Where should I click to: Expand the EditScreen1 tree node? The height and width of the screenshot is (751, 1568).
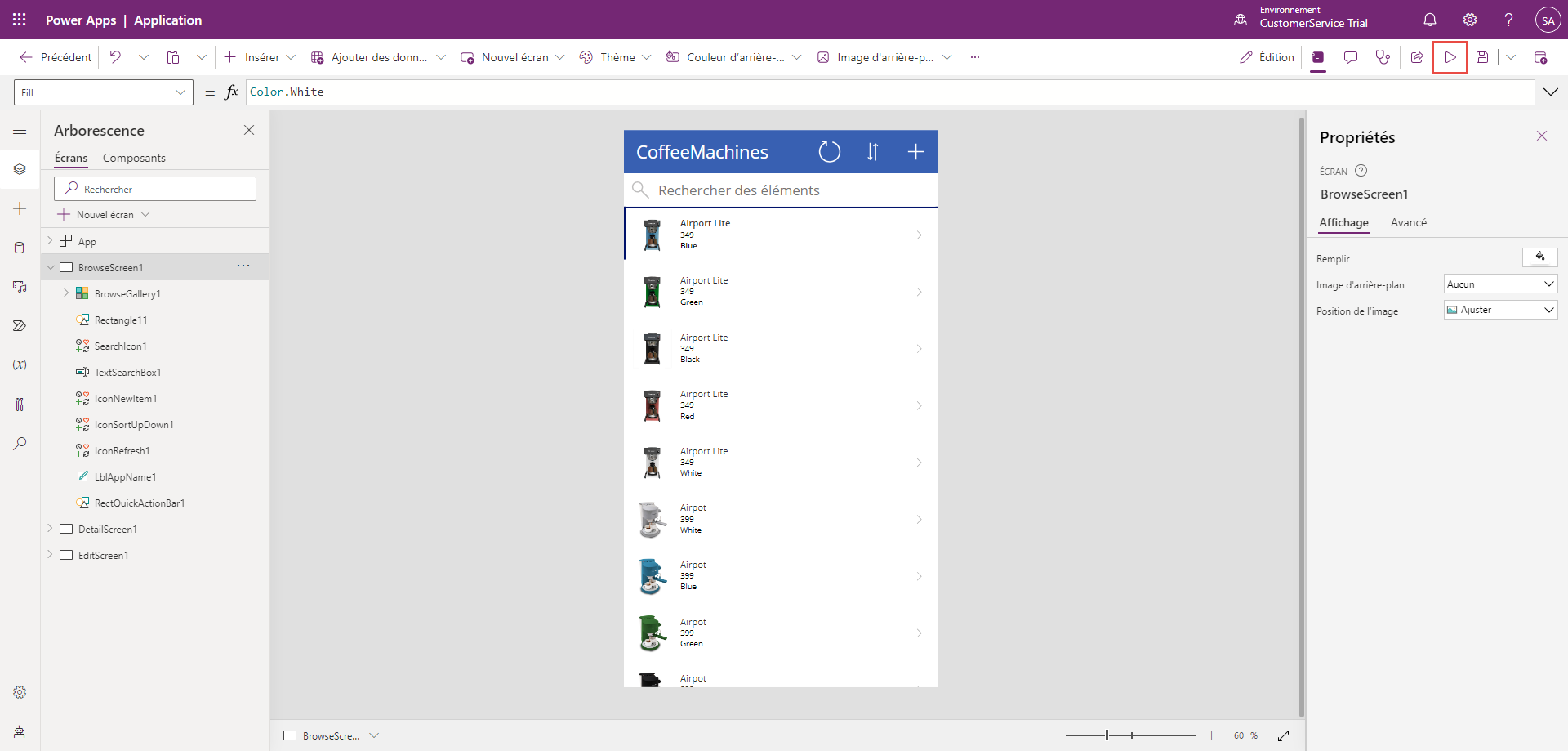click(x=50, y=554)
